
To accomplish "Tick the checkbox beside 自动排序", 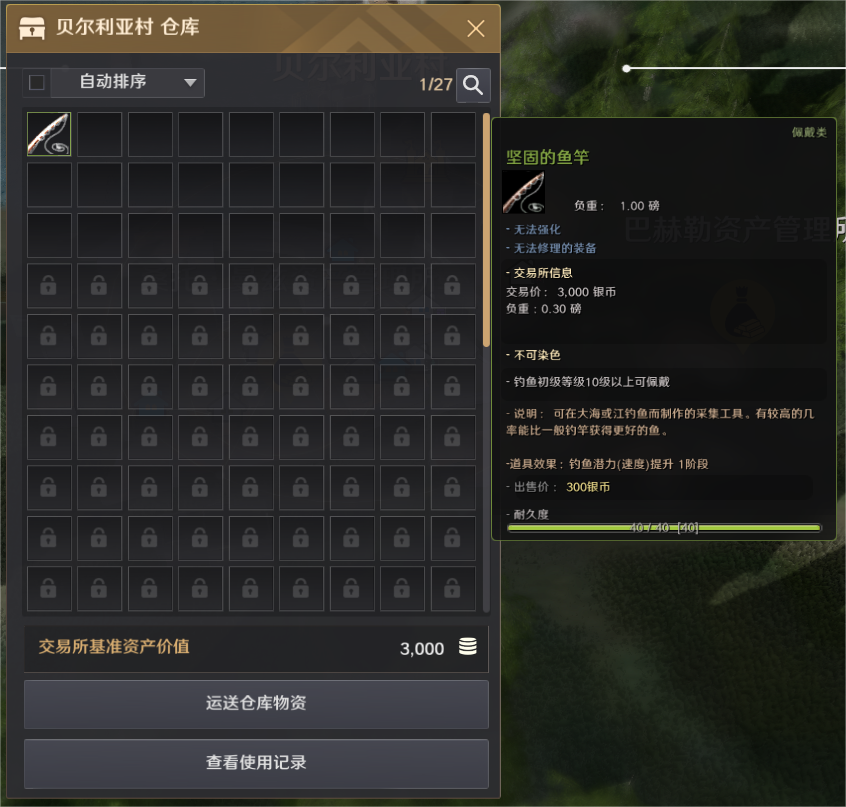I will [37, 83].
